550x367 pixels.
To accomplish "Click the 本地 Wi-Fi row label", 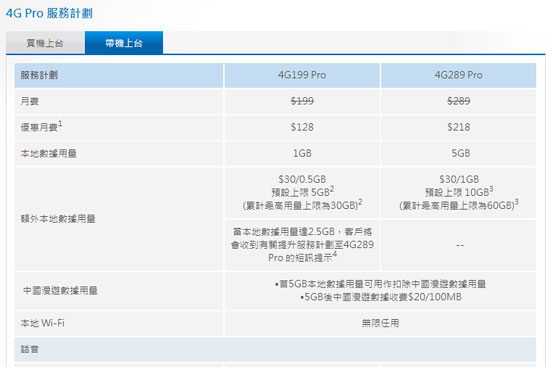I will [42, 323].
